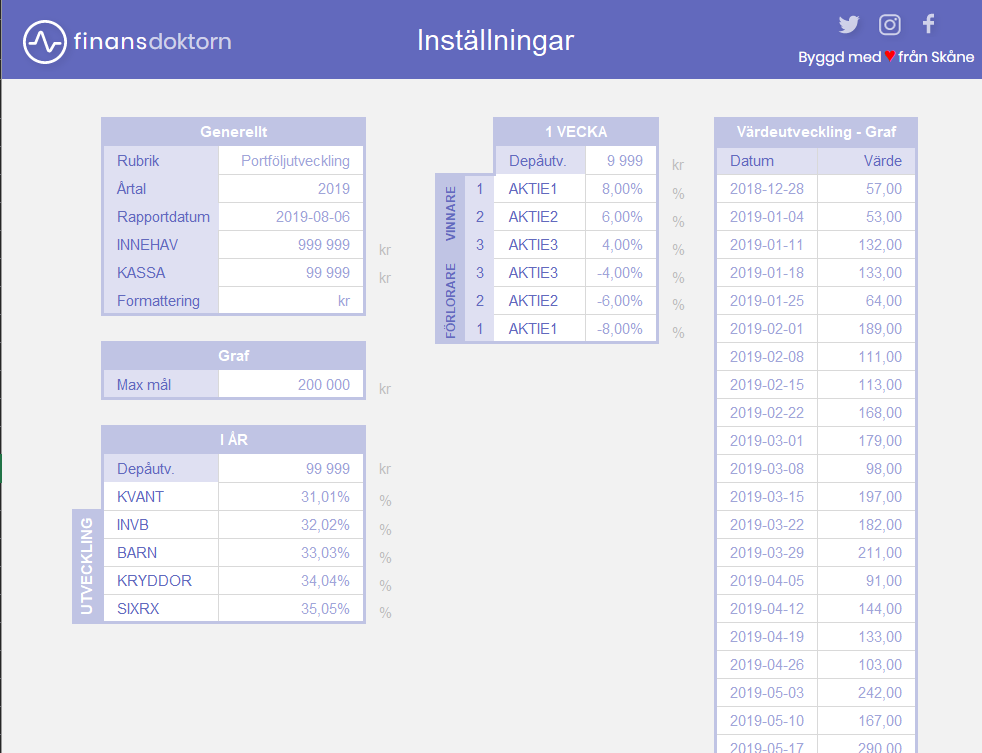Click the Rapportdatum row label
The width and height of the screenshot is (982, 753).
161,217
